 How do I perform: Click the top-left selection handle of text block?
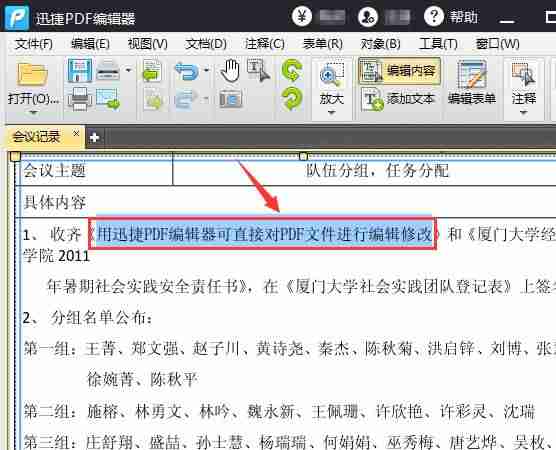tap(15, 156)
